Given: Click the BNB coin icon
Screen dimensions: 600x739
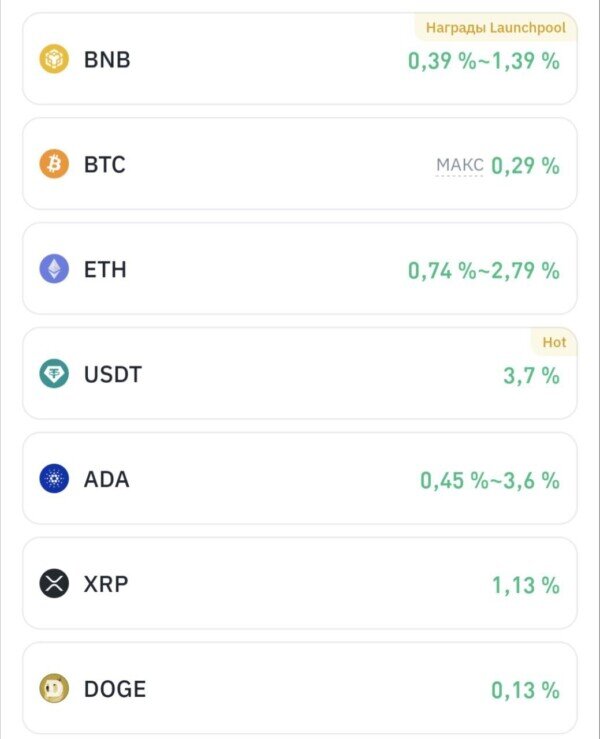Looking at the screenshot, I should click(54, 59).
